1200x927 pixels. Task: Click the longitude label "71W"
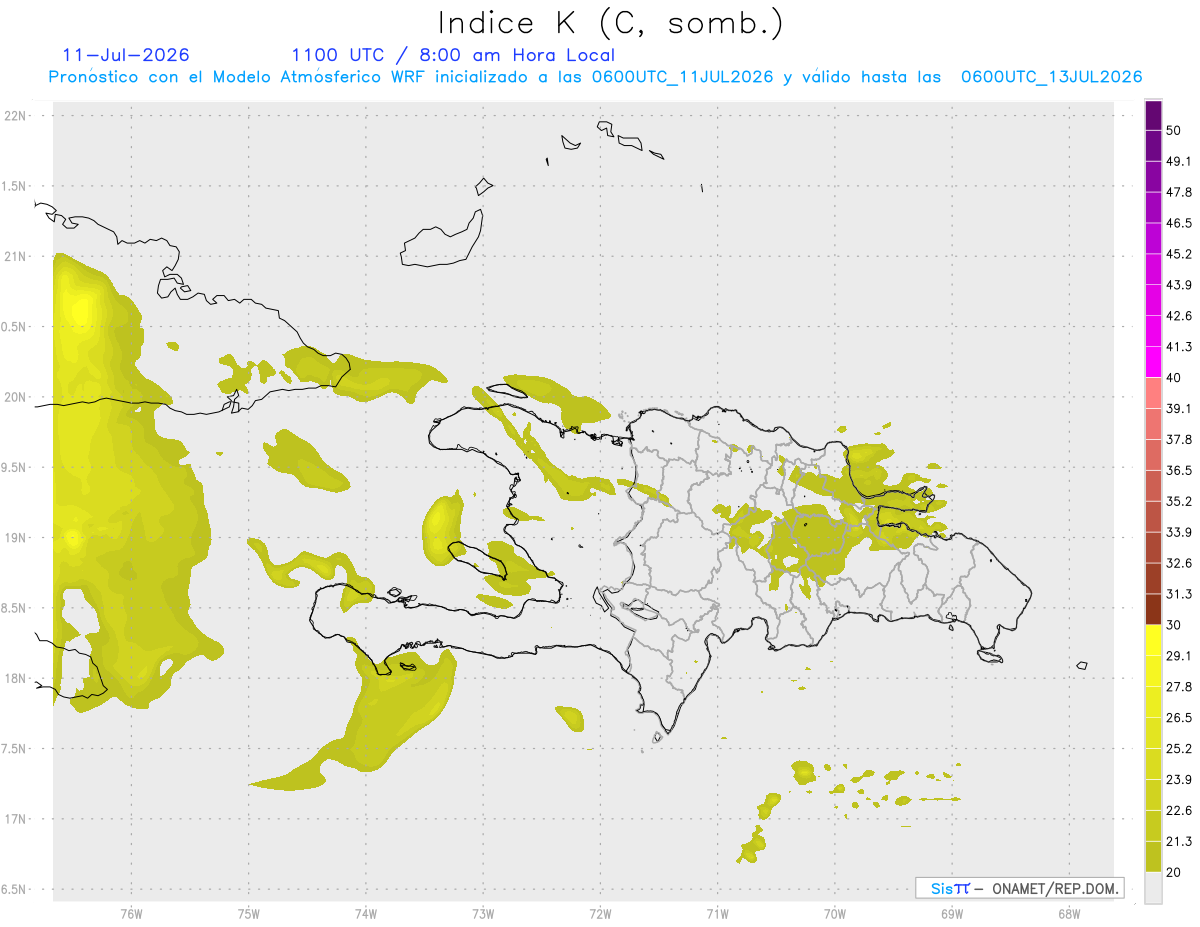click(717, 914)
